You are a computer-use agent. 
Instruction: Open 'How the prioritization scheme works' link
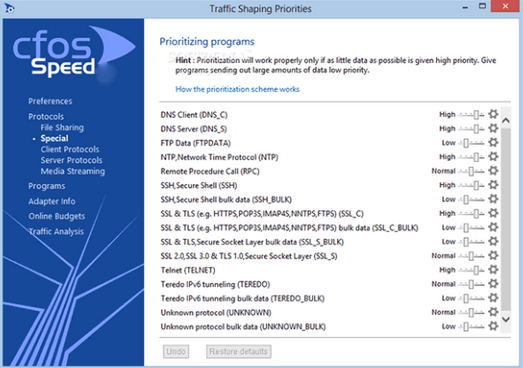coord(237,89)
